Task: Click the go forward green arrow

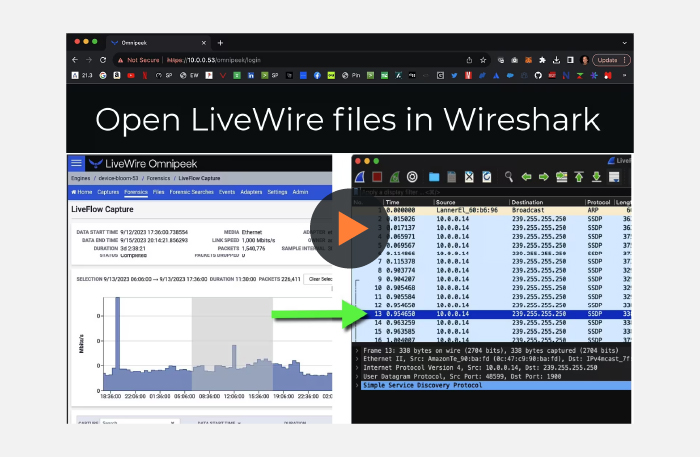Action: 544,177
